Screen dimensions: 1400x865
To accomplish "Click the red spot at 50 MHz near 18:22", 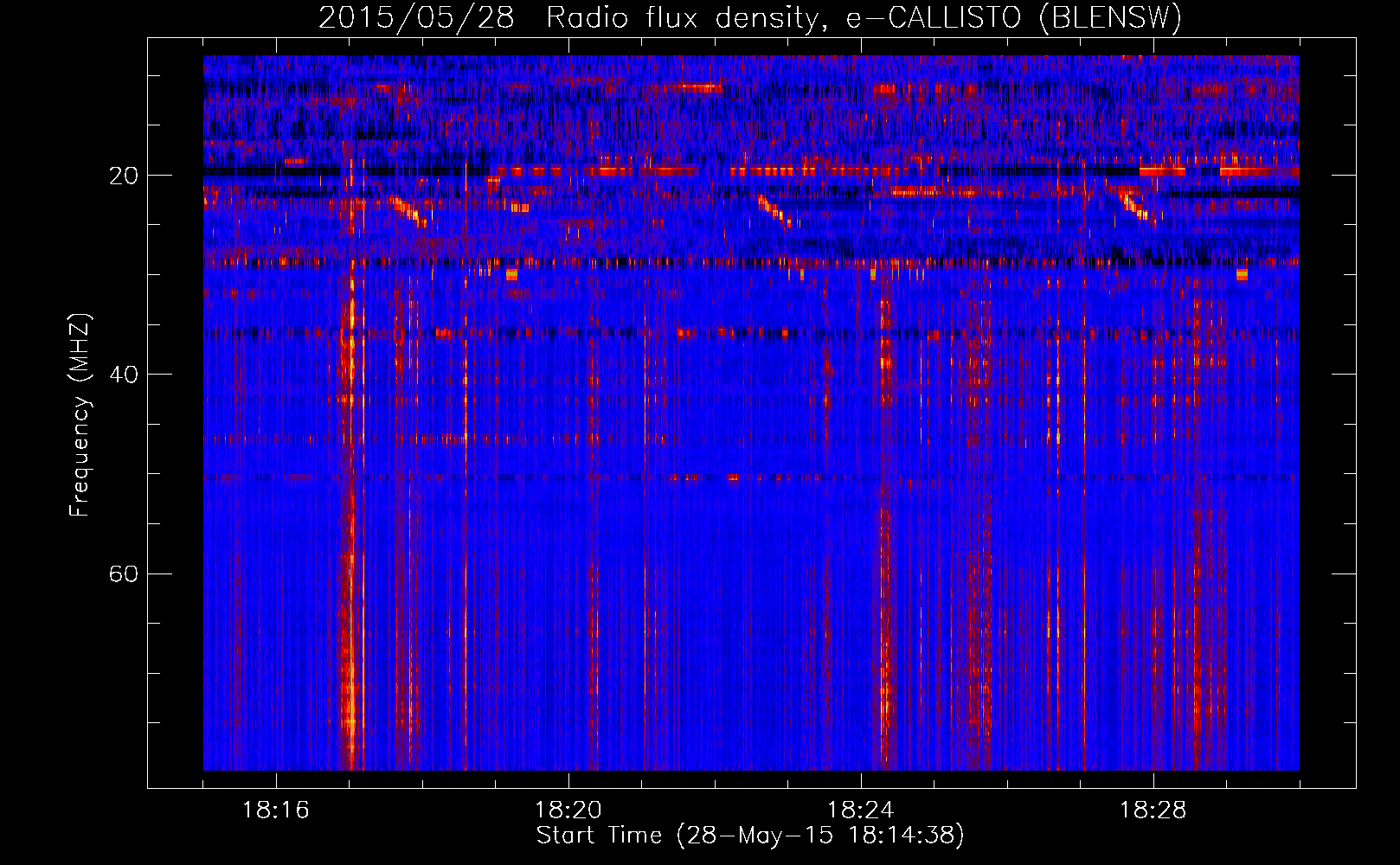I will click(x=733, y=477).
